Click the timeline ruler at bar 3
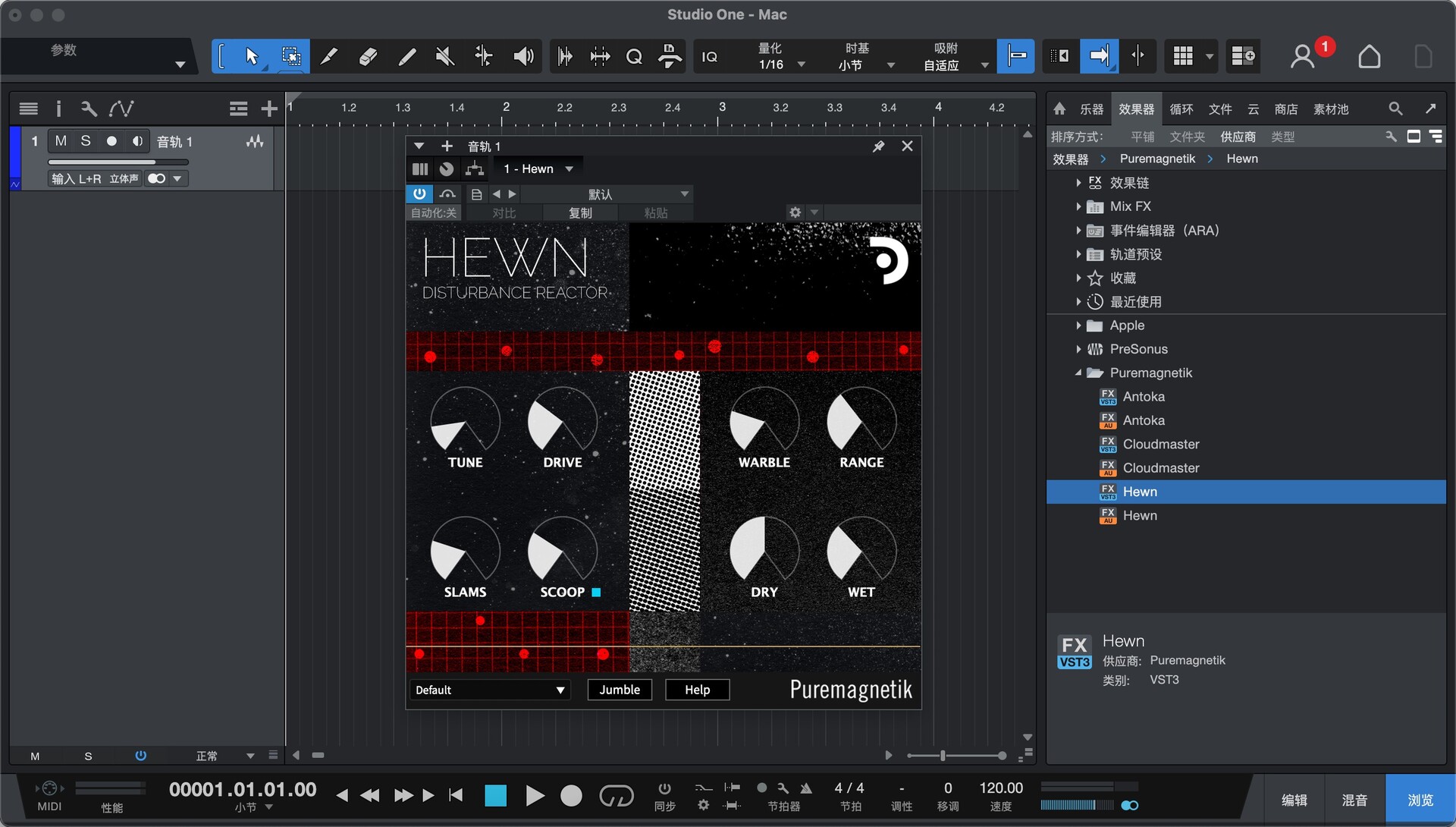 coord(722,108)
